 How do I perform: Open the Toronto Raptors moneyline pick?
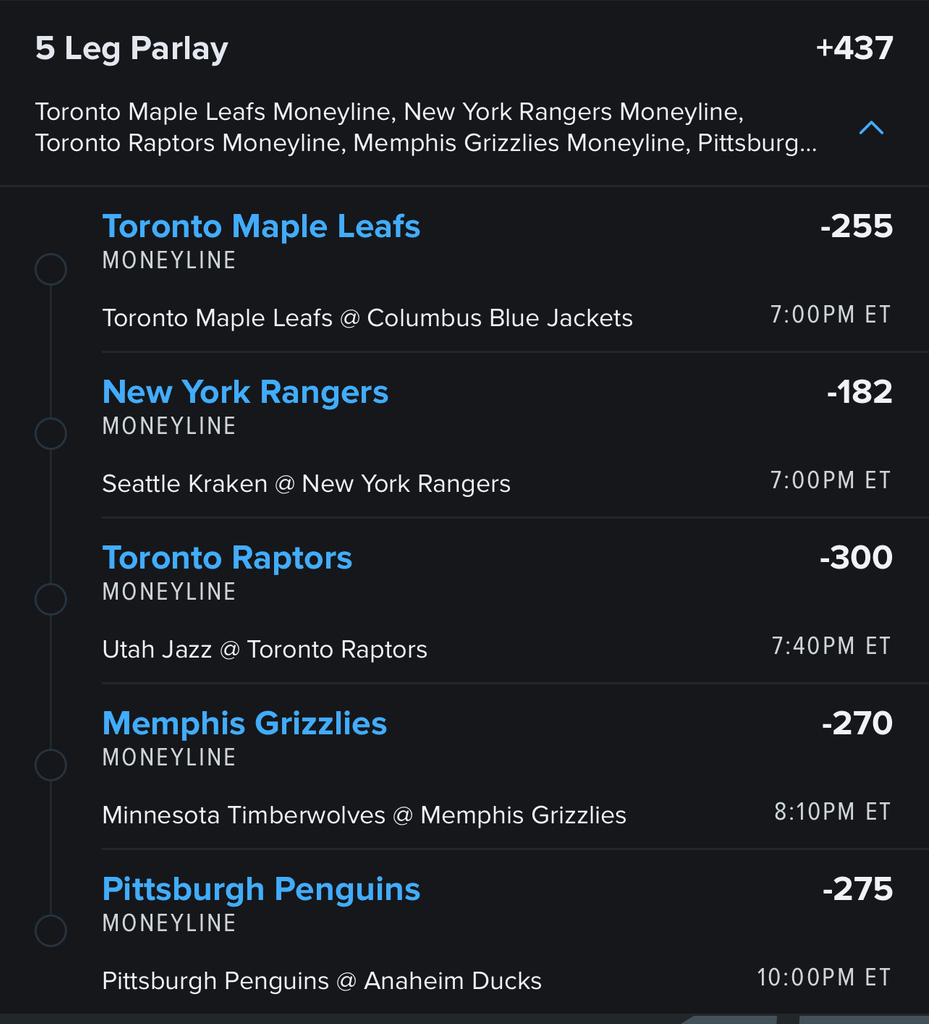click(x=227, y=558)
